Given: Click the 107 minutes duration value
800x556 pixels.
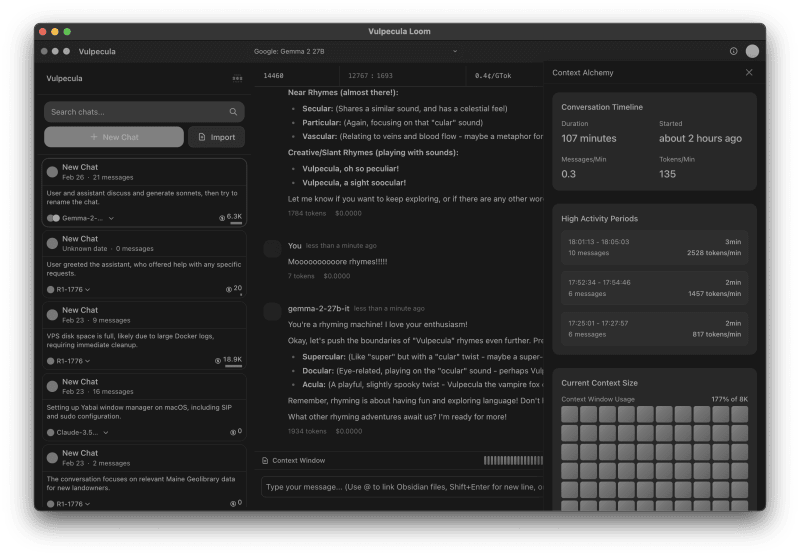Looking at the screenshot, I should coord(589,138).
